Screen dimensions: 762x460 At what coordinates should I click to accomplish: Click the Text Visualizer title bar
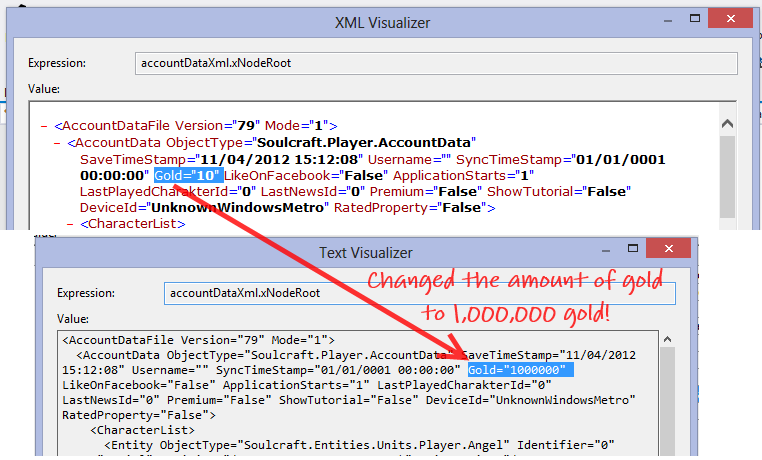(x=365, y=253)
